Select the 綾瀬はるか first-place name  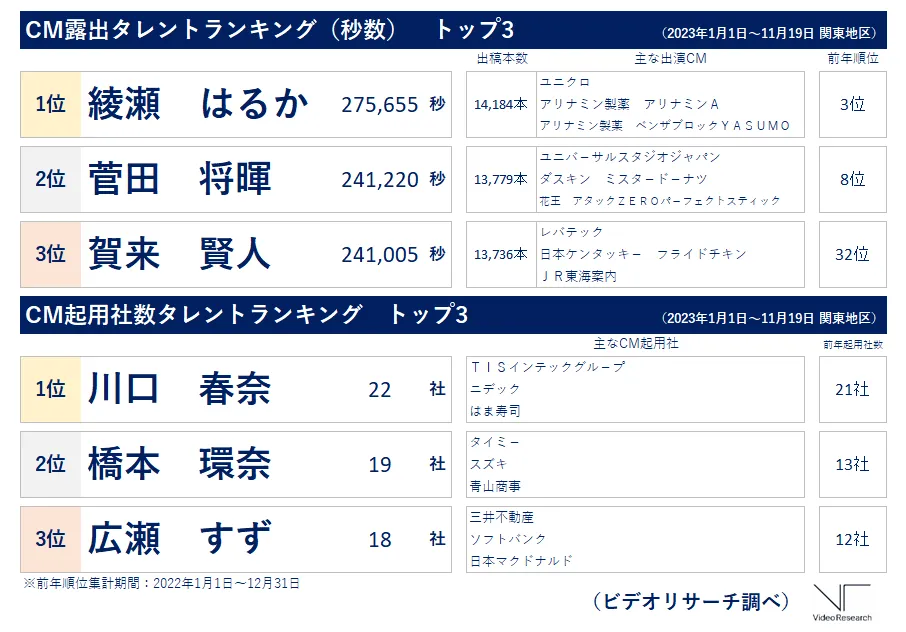[x=198, y=104]
